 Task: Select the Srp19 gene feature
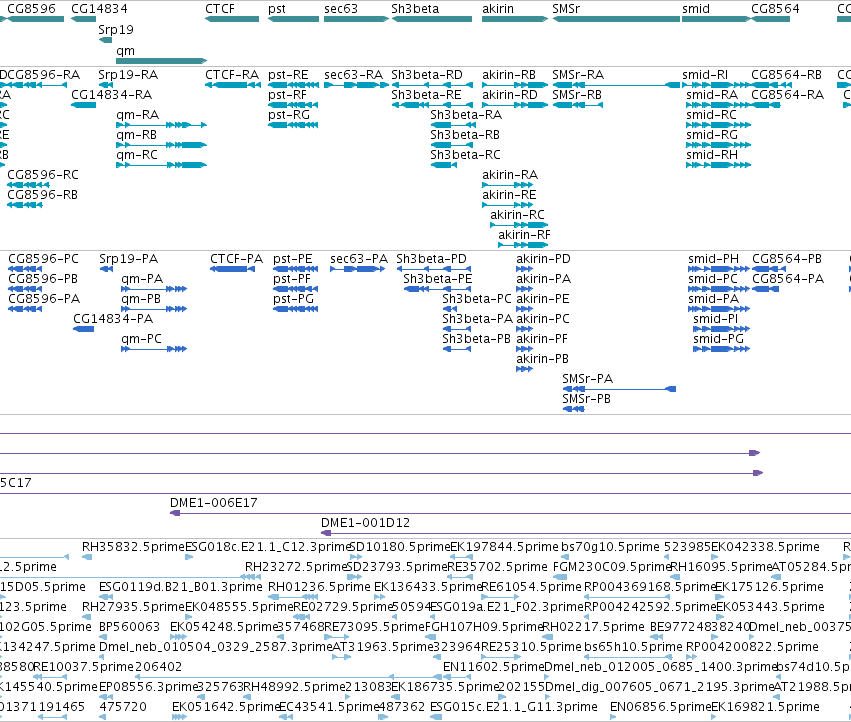(105, 40)
